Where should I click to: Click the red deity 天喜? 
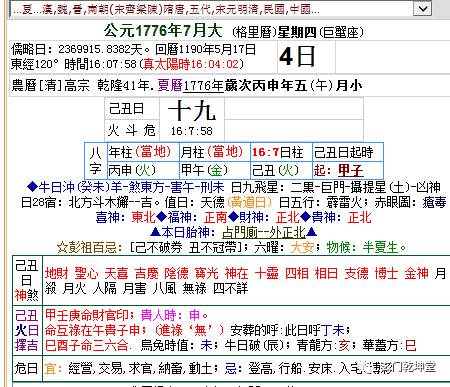tap(116, 274)
